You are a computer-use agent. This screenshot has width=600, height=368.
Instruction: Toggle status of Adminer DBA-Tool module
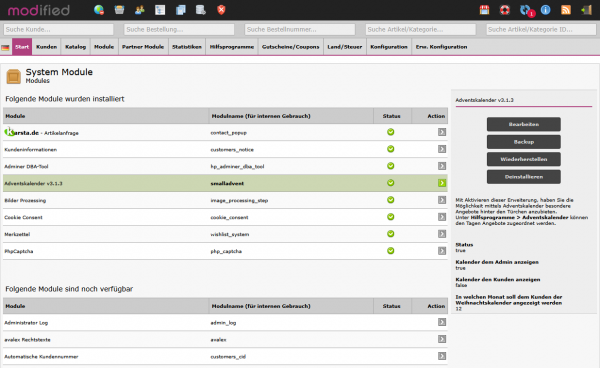[x=391, y=166]
